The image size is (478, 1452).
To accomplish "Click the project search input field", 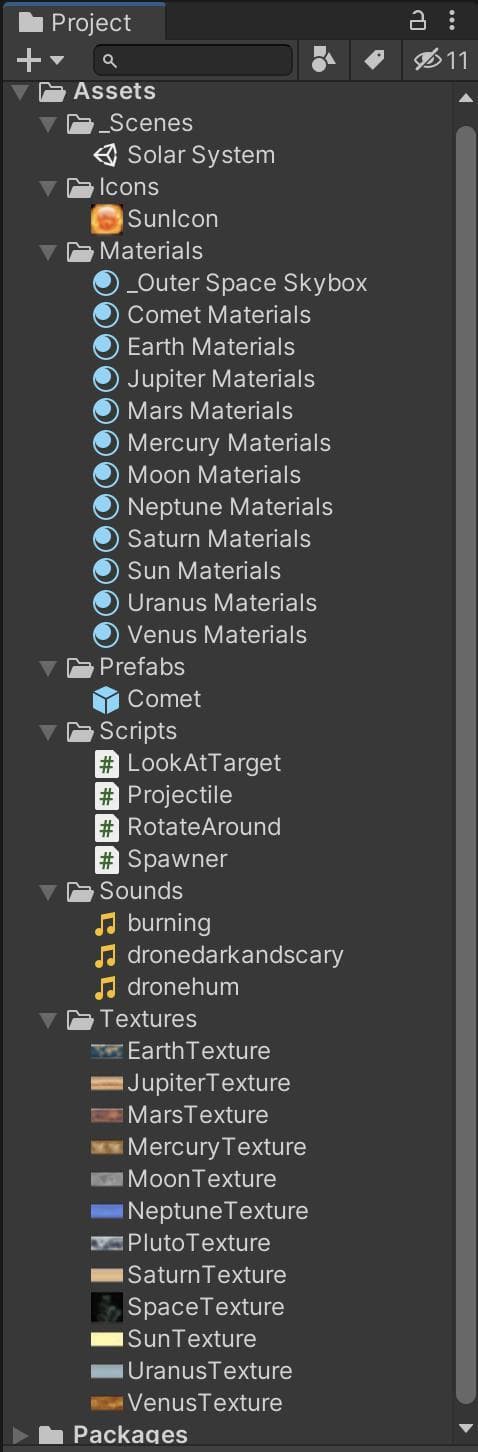I will tap(194, 60).
